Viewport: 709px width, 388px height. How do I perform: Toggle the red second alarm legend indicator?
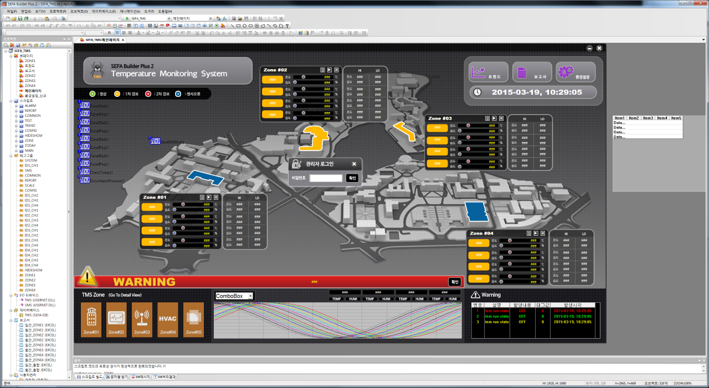pos(148,94)
